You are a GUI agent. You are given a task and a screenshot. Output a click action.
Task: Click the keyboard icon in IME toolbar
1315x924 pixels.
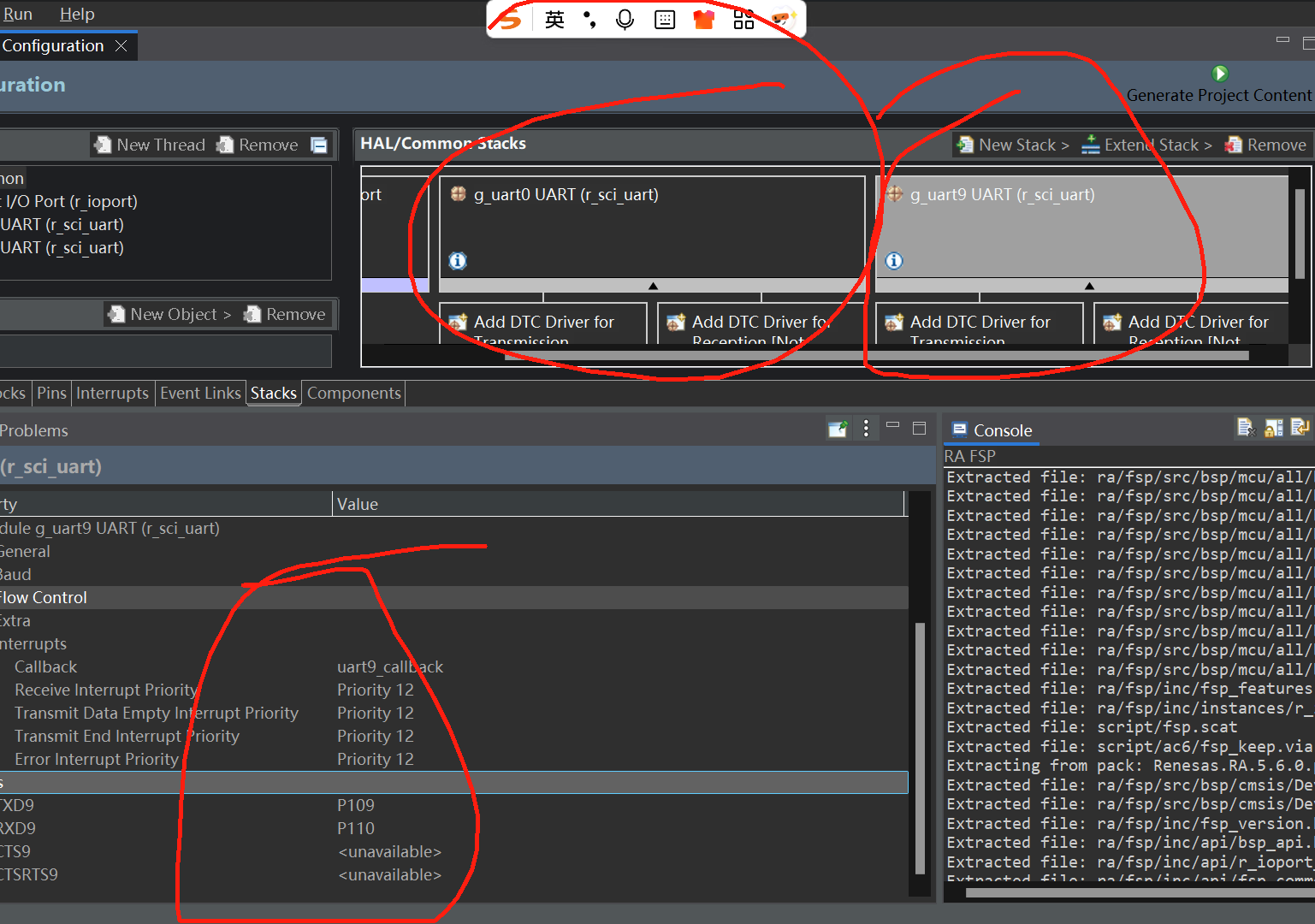click(x=665, y=20)
